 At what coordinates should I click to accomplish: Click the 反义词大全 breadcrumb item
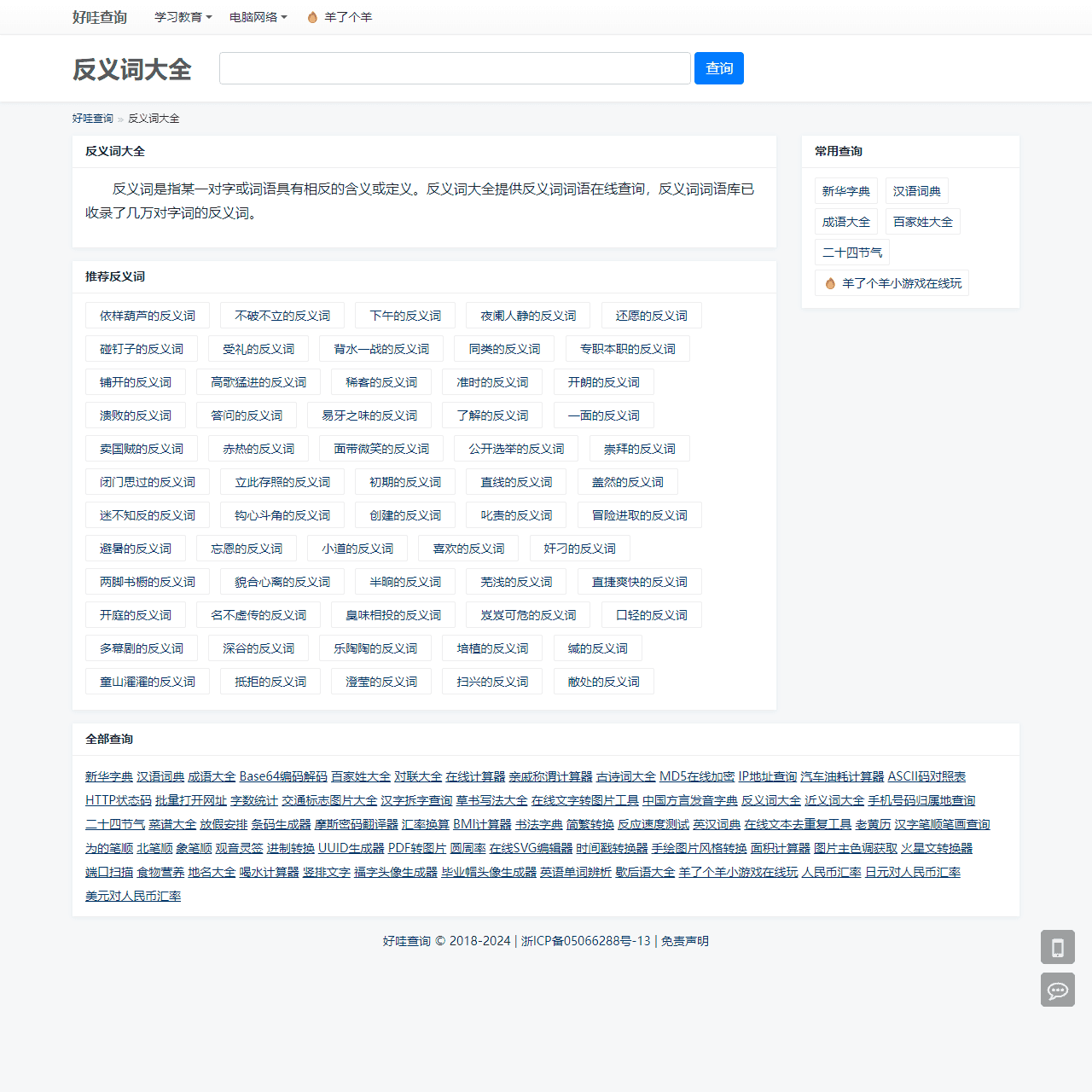(154, 119)
